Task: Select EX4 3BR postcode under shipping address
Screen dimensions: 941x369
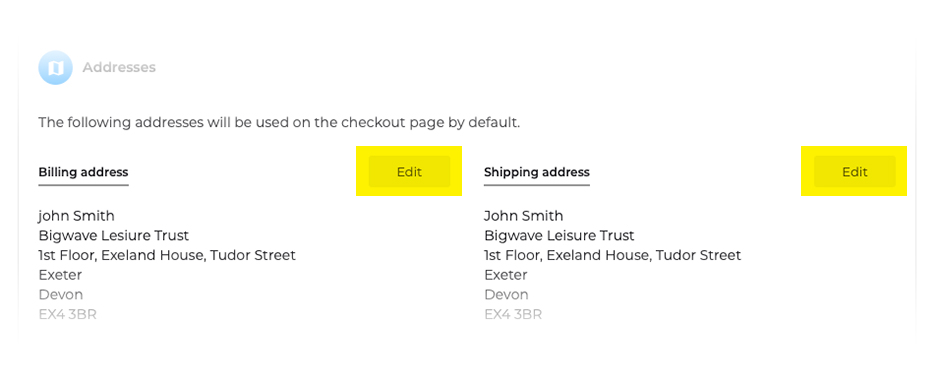Action: pyautogui.click(x=513, y=314)
